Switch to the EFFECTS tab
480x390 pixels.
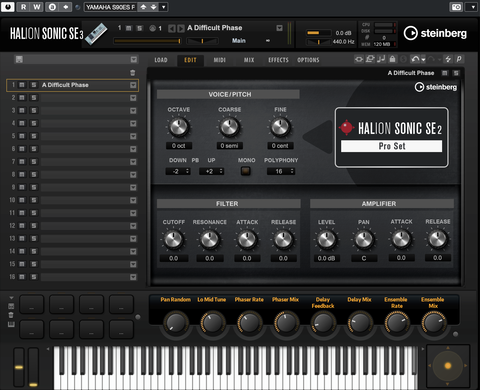click(x=278, y=60)
